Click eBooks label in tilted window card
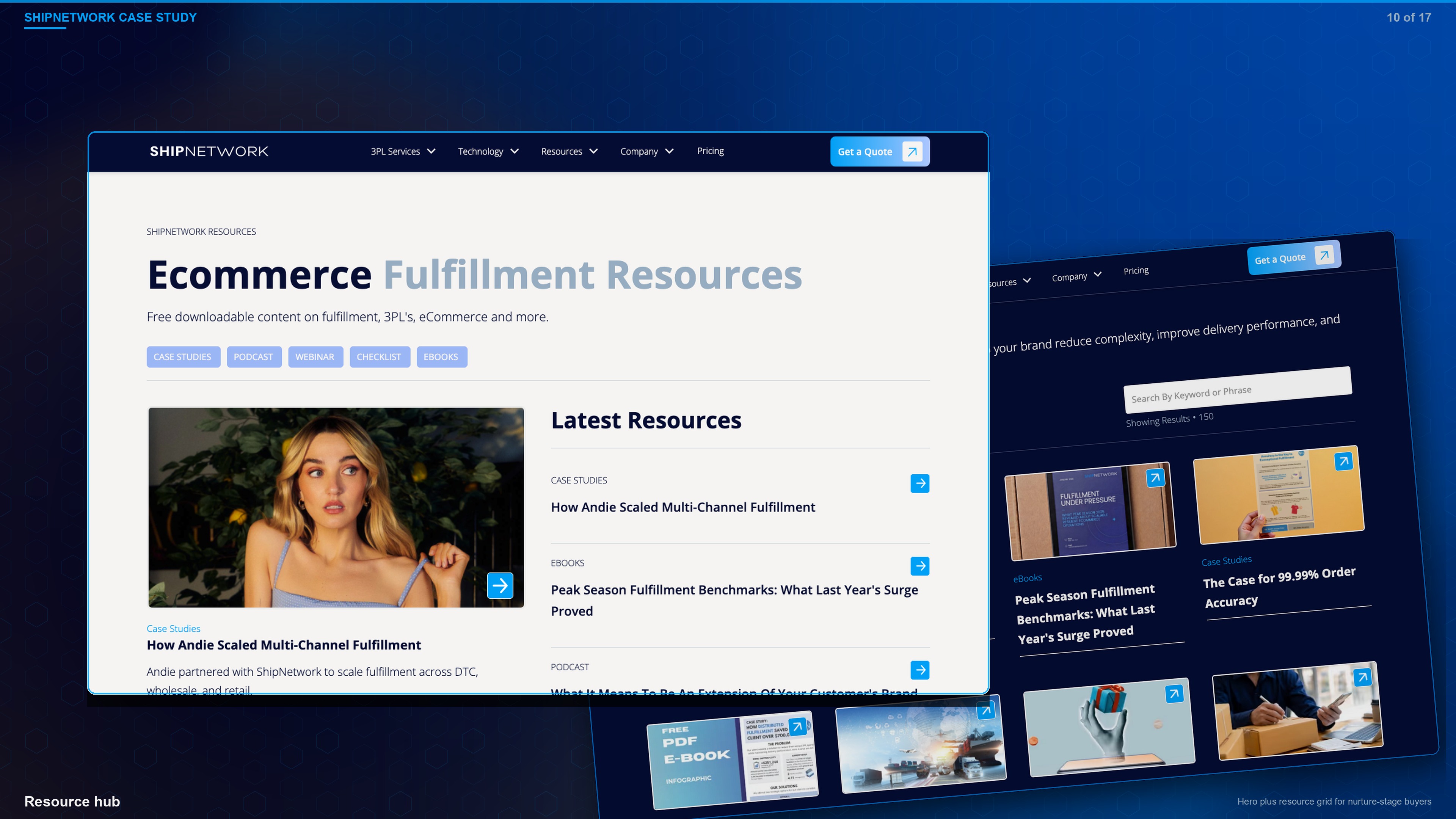This screenshot has height=819, width=1456. pyautogui.click(x=1027, y=578)
